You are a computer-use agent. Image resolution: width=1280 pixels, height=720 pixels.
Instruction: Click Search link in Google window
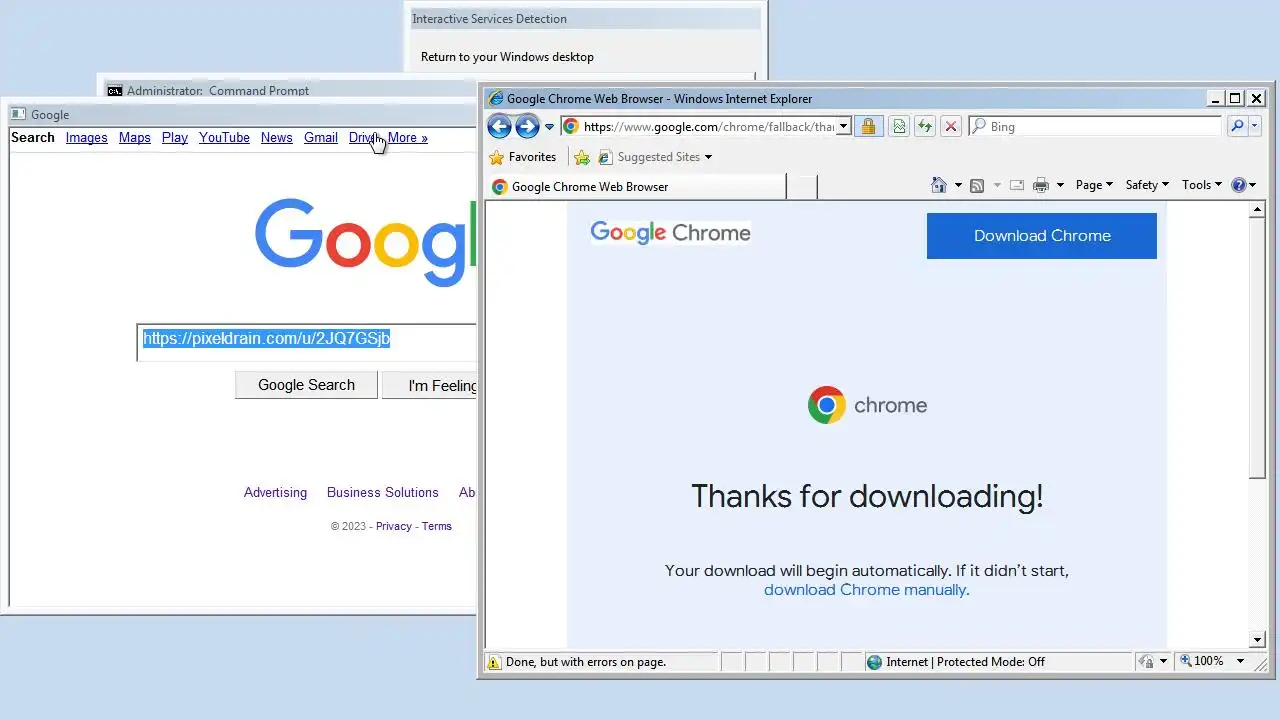(x=33, y=138)
